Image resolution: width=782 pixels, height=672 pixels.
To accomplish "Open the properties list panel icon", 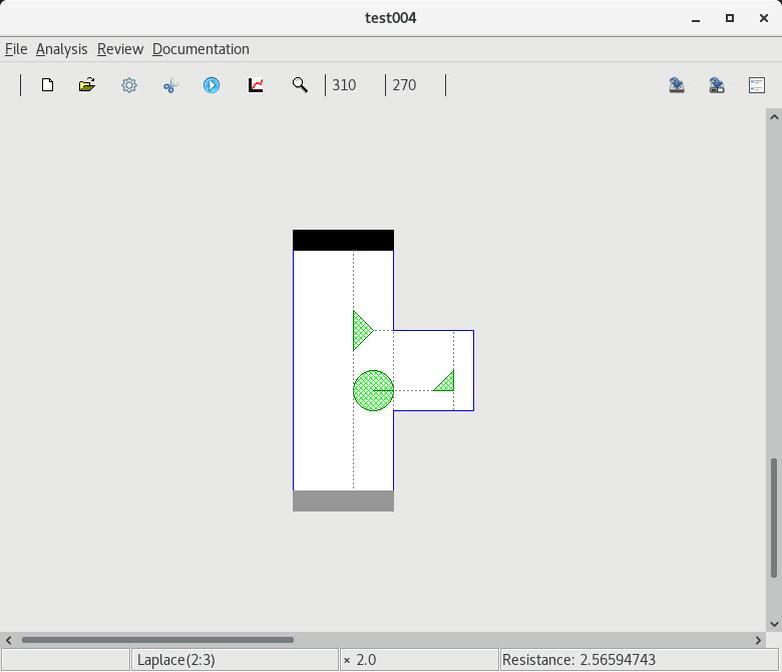I will click(x=757, y=85).
